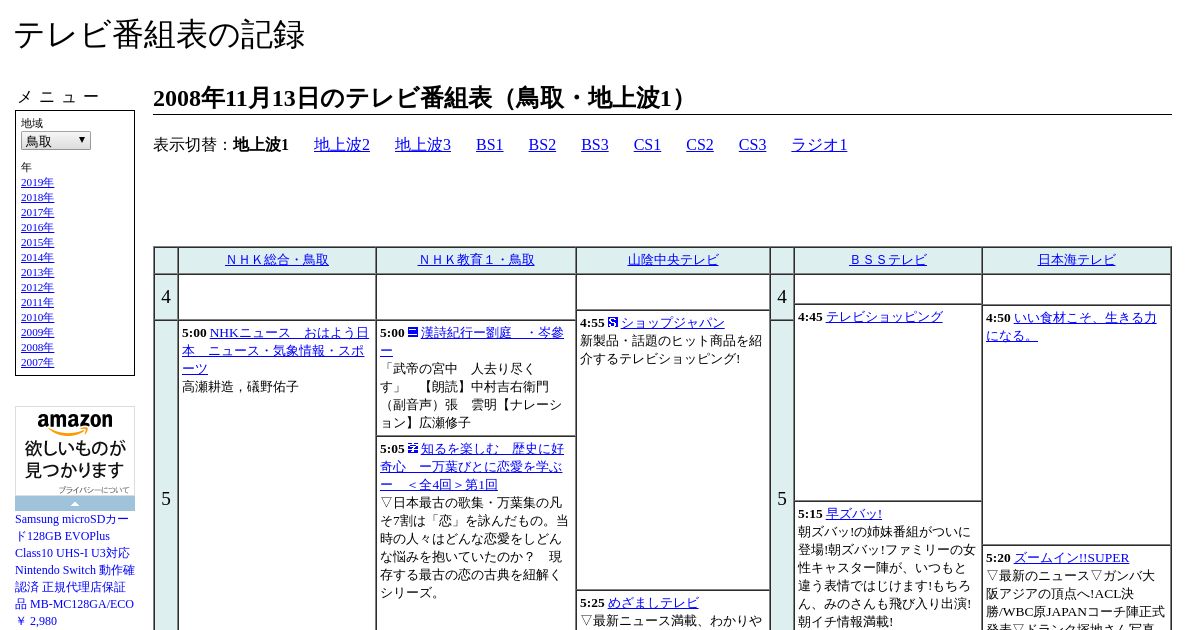Open the 2018年 archive link
1200x630 pixels.
37,197
